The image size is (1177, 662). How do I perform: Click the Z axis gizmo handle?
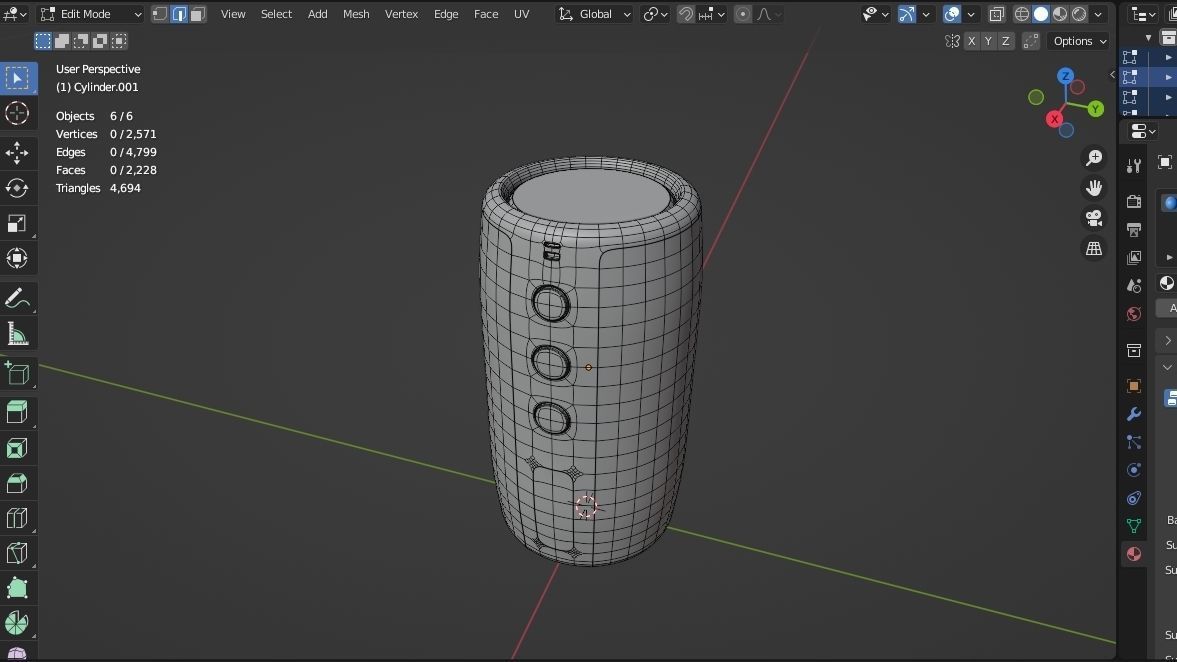(1065, 76)
